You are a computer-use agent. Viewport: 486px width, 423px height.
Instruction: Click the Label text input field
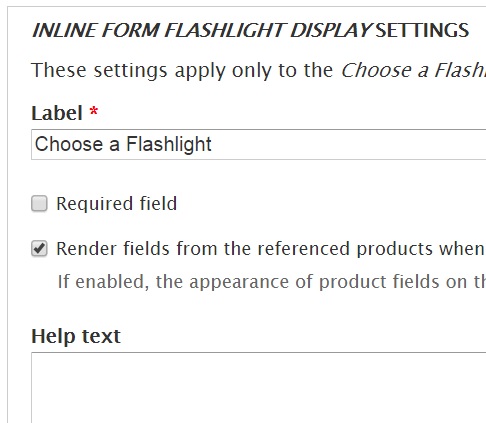point(259,144)
